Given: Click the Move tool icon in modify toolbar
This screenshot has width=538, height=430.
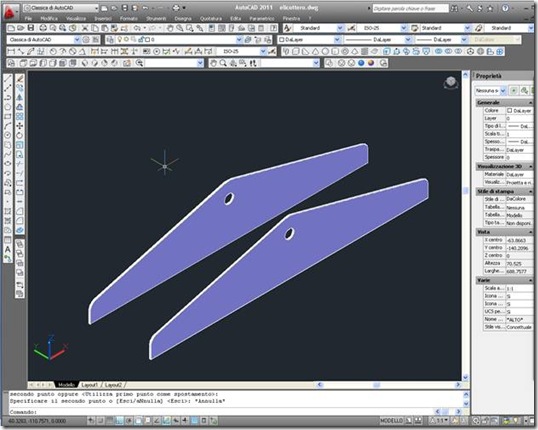Looking at the screenshot, I should 20,126.
